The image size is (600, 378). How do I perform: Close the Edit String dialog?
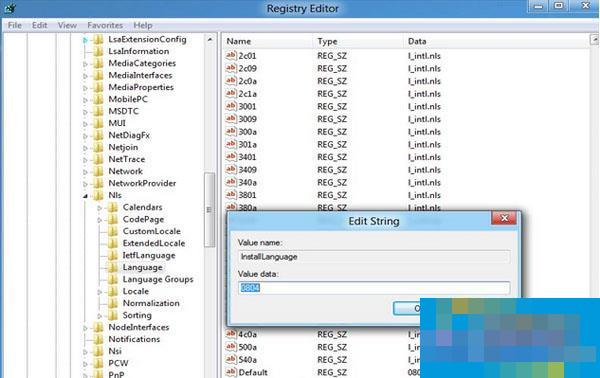(x=504, y=218)
